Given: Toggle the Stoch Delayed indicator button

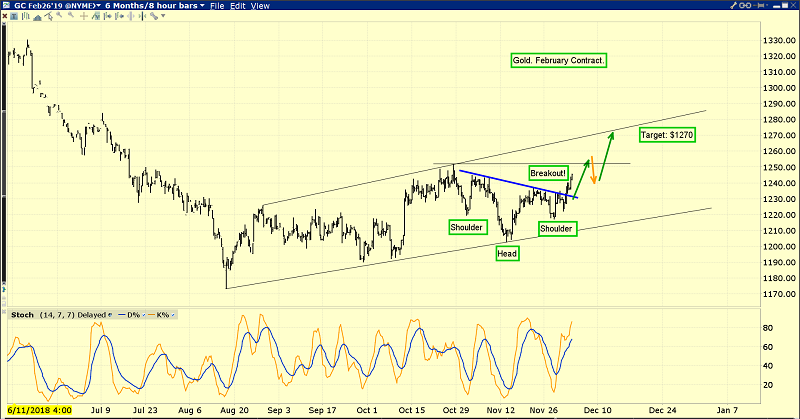Looking at the screenshot, I should [x=110, y=315].
